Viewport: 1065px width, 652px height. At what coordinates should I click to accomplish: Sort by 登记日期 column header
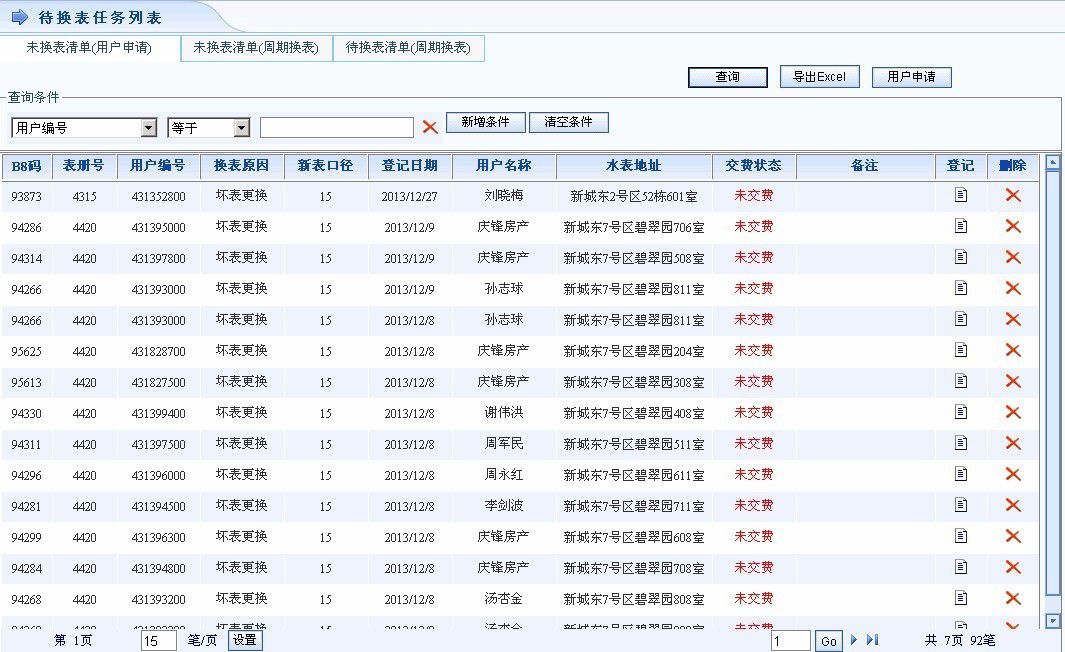[x=409, y=166]
